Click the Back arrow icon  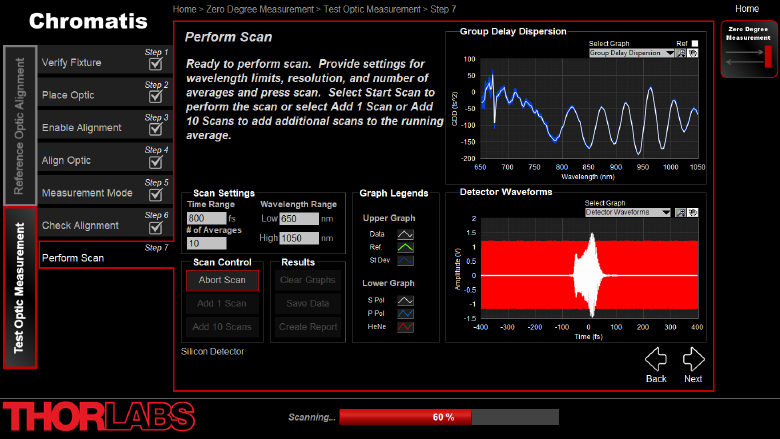pos(656,359)
